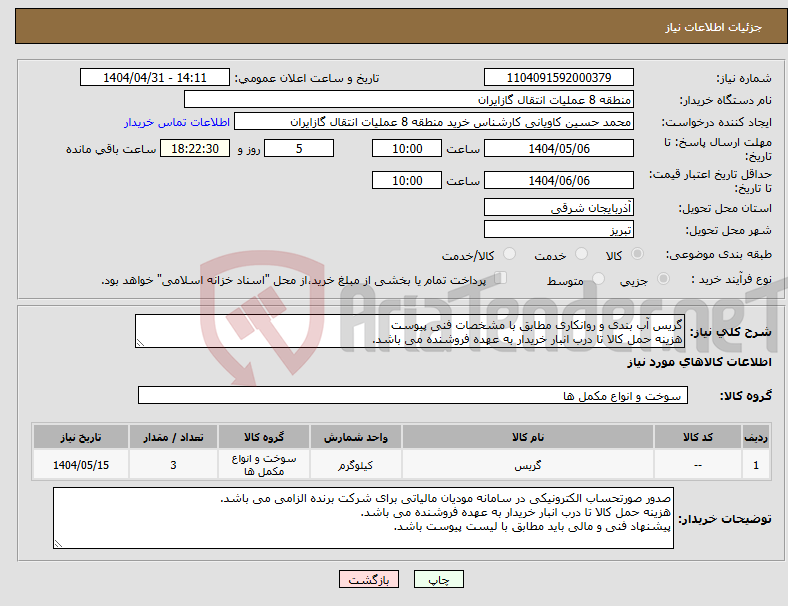The image size is (788, 606).
Task: Click the تاریخ نیاز column header
Action: [x=81, y=437]
